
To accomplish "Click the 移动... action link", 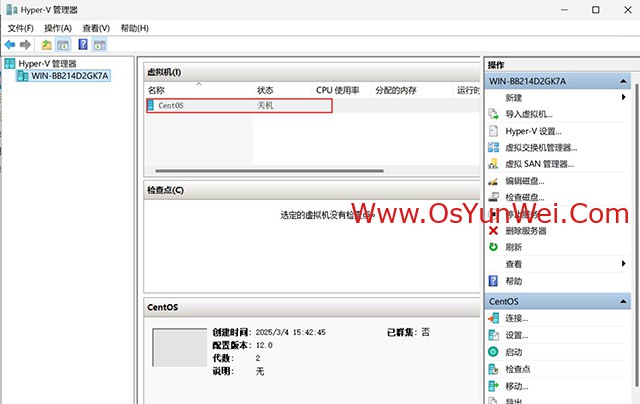I will tap(517, 386).
